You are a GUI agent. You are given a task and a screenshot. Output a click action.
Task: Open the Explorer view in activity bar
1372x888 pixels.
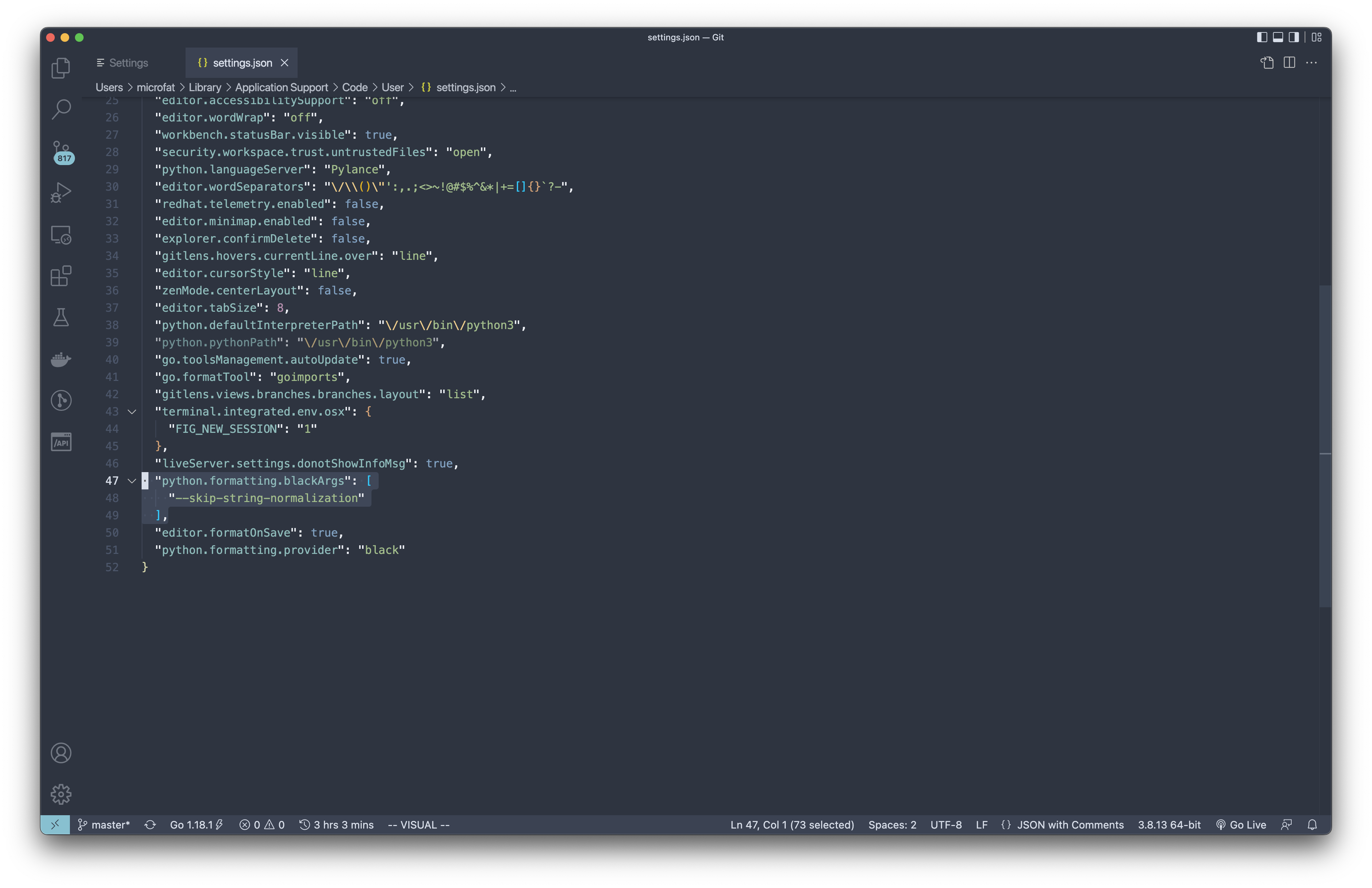[x=61, y=68]
